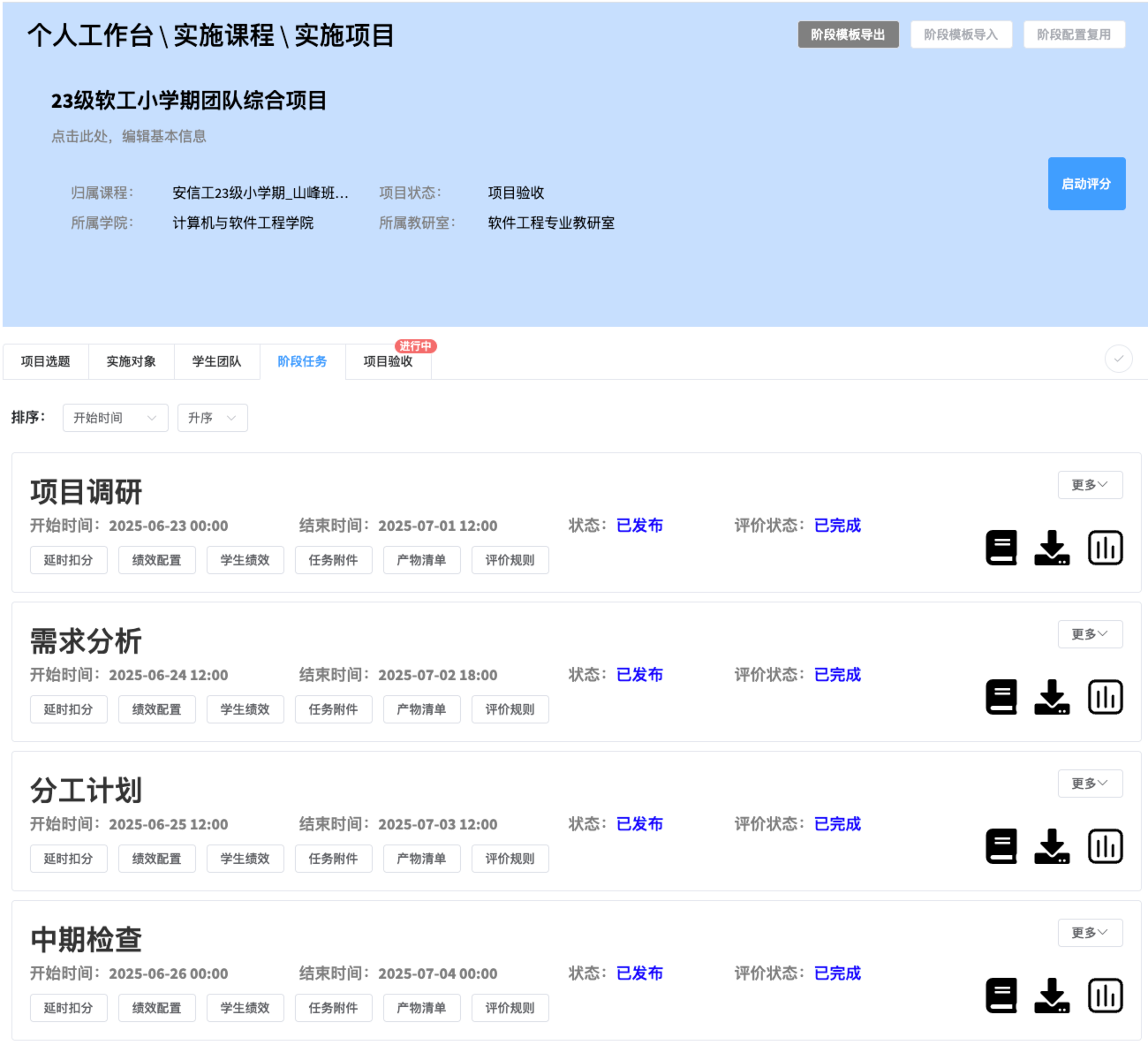Click the book icon for 中期检查
The image size is (1148, 1045).
pyautogui.click(x=1001, y=996)
